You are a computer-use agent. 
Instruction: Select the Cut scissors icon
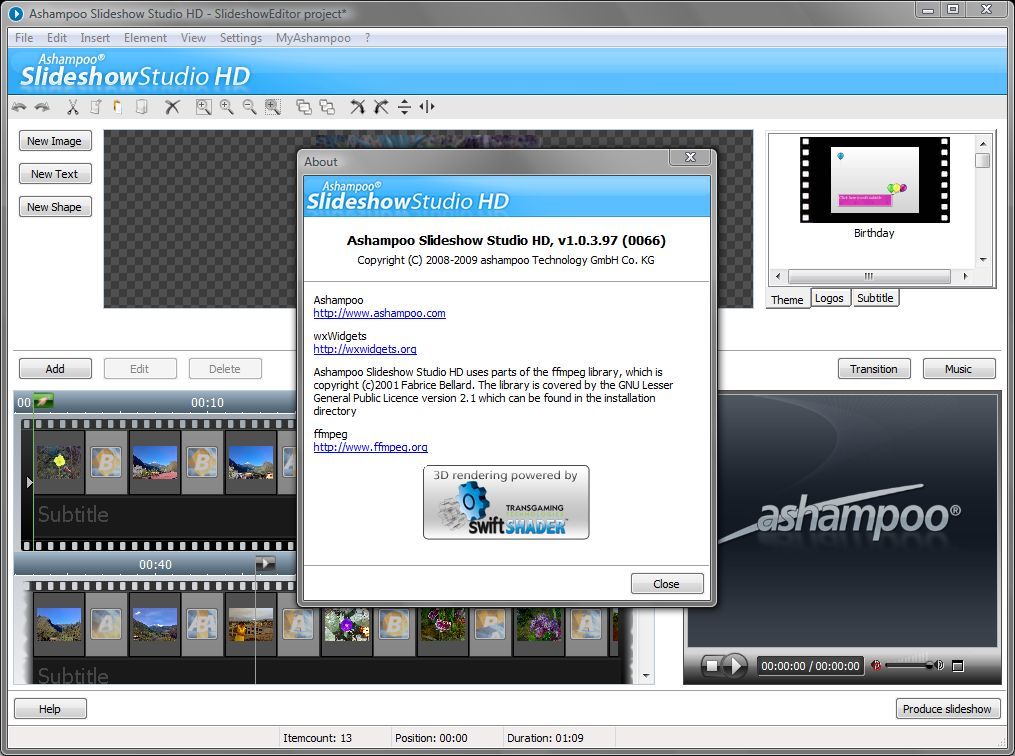(73, 106)
